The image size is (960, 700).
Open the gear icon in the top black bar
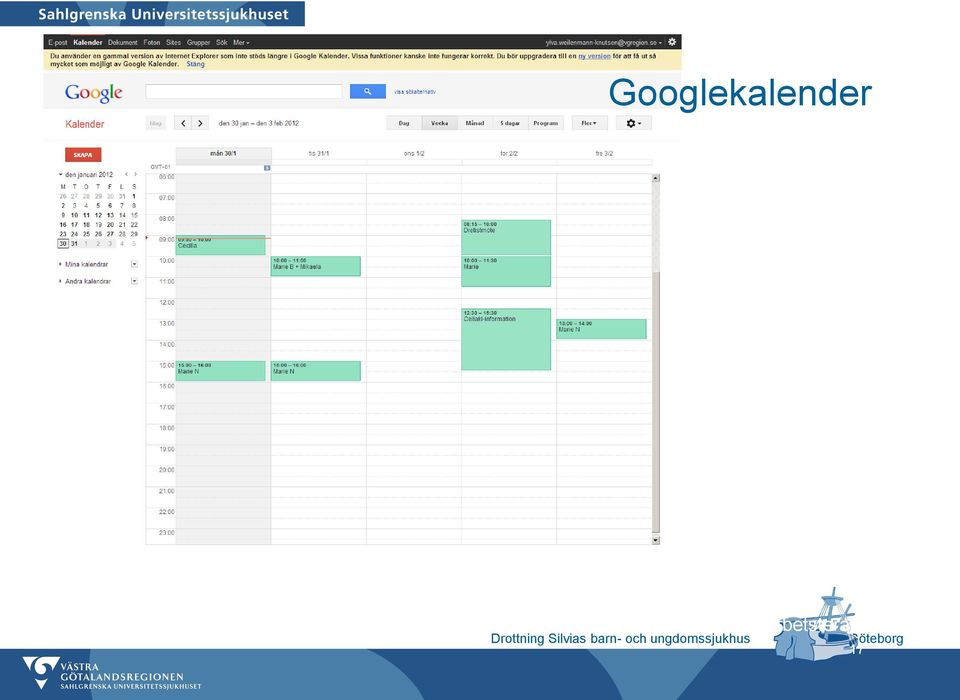pos(672,42)
